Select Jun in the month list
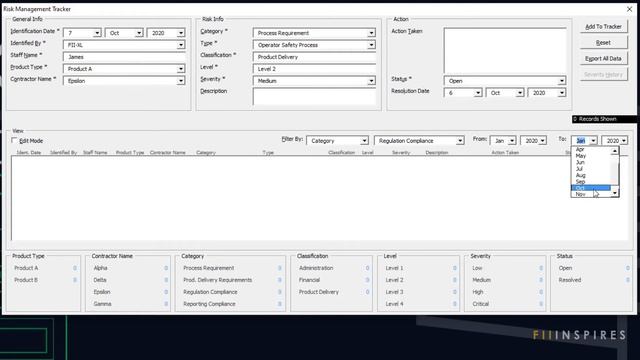This screenshot has height=360, width=640. (x=591, y=162)
